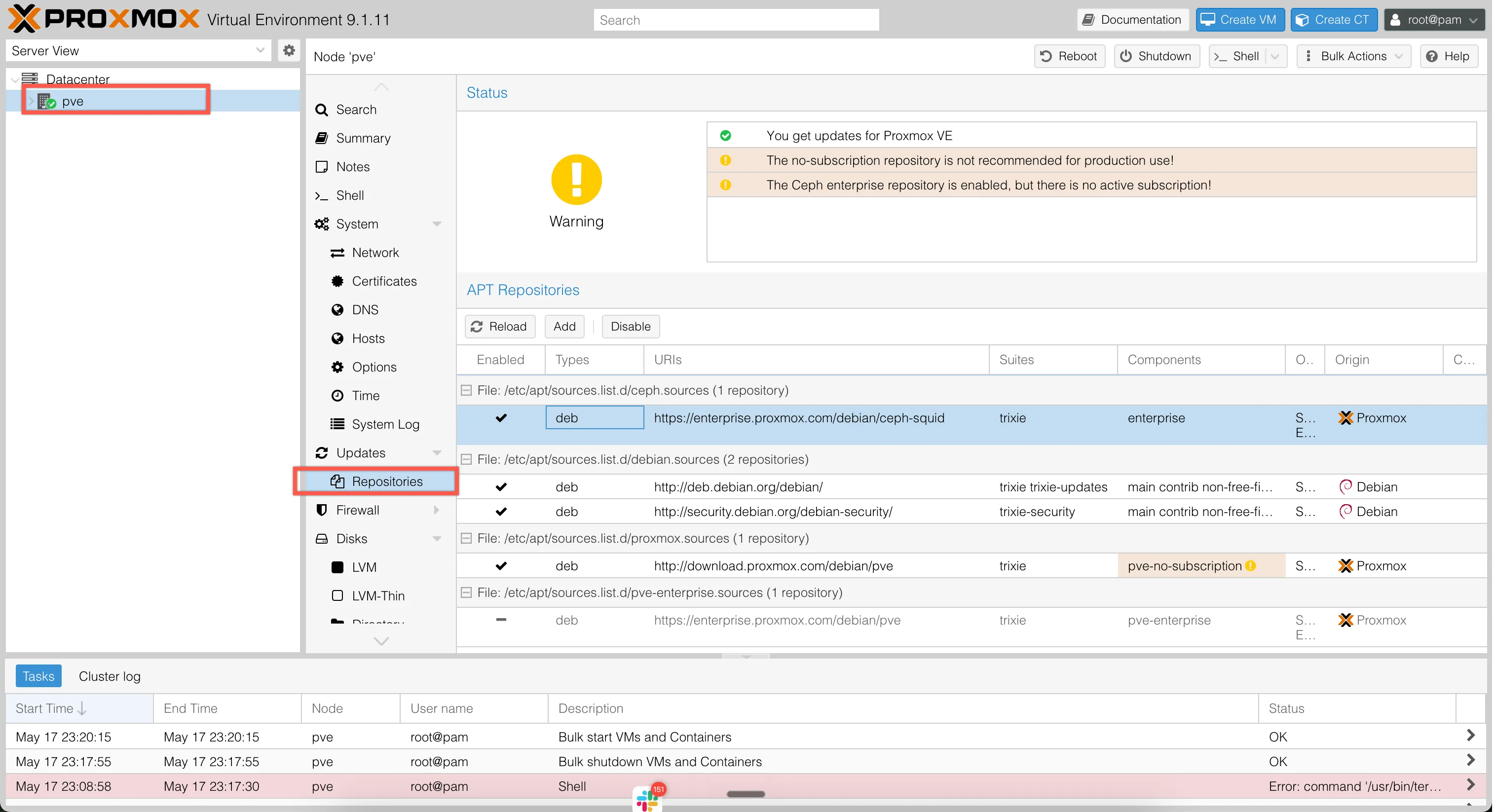1496x812 pixels.
Task: Click the pve node icon
Action: click(46, 101)
